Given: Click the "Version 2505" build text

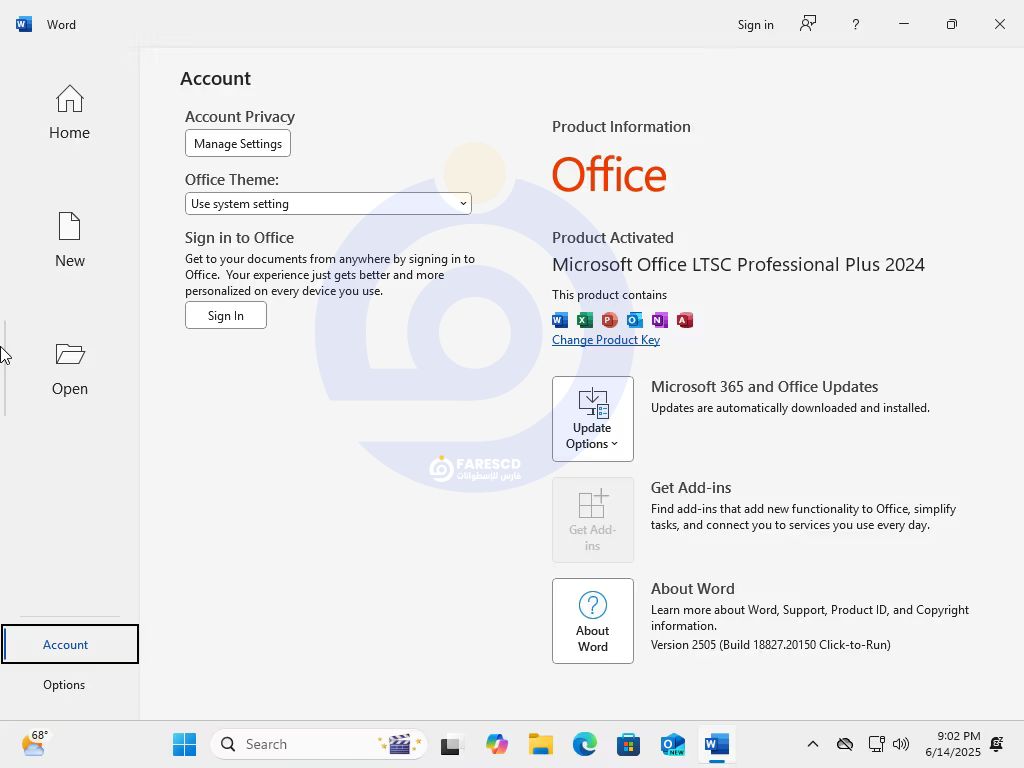Looking at the screenshot, I should [771, 645].
